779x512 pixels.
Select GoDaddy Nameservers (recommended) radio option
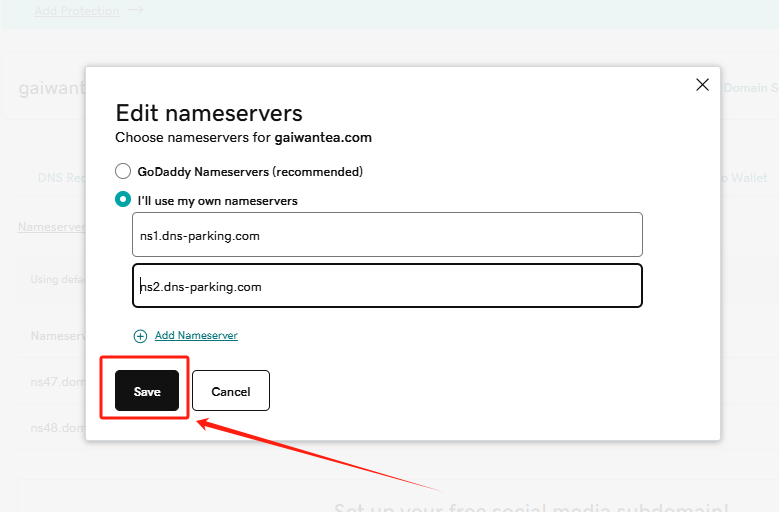tap(123, 171)
